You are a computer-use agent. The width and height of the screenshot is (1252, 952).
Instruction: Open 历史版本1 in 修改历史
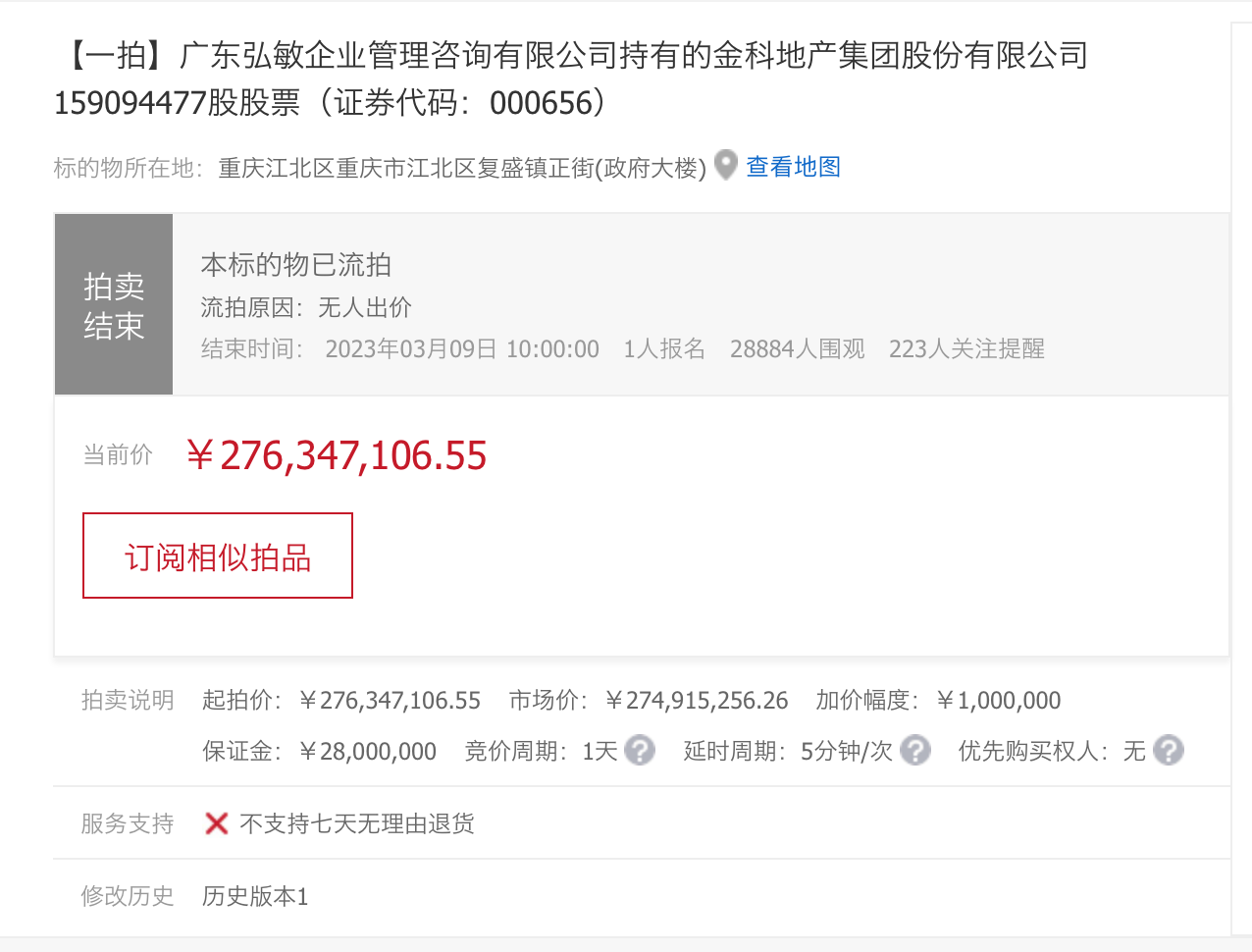(x=255, y=896)
